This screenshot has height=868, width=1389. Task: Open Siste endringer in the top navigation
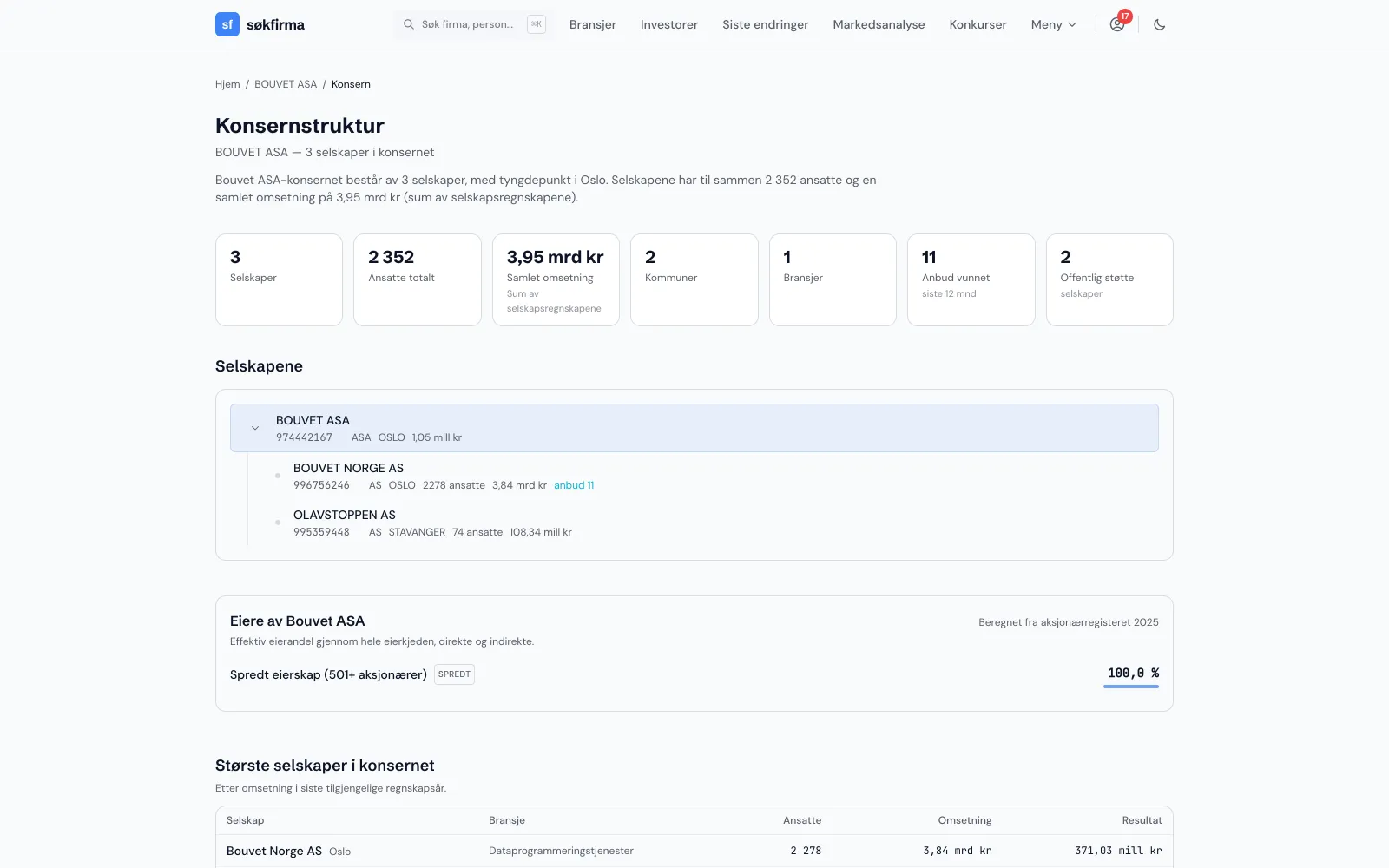coord(766,24)
